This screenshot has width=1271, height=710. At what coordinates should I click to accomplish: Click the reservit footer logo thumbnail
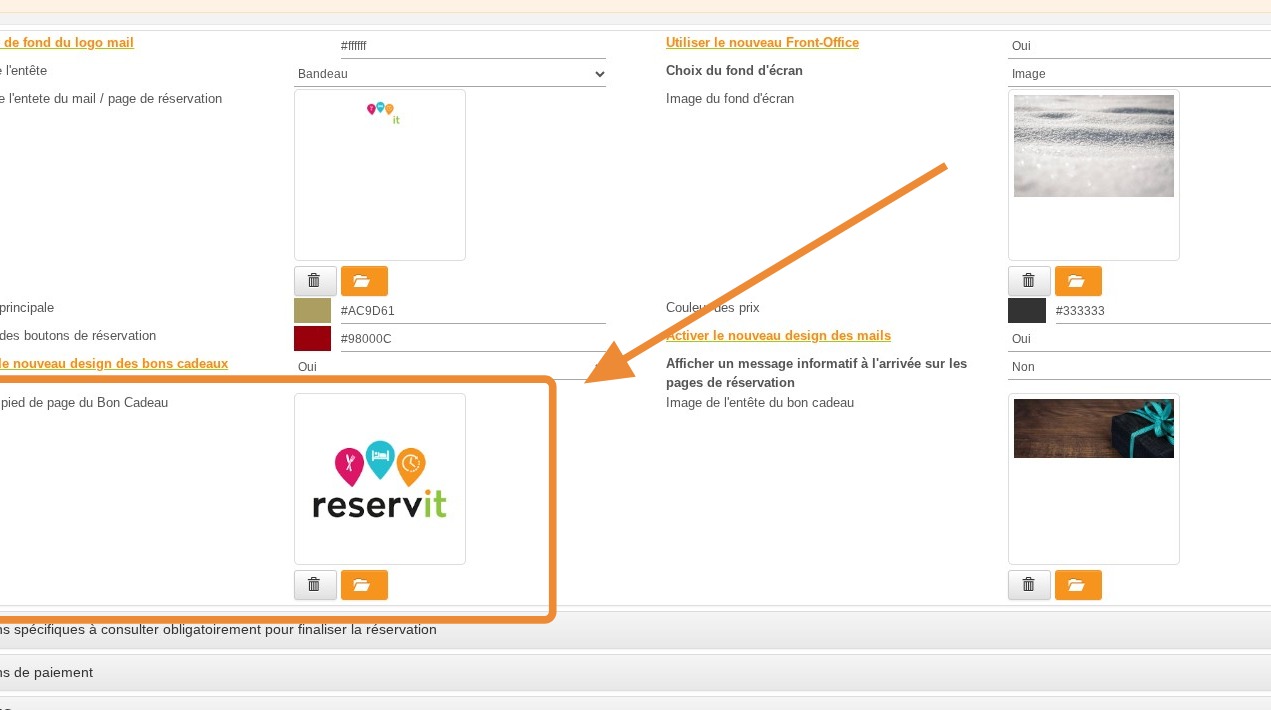(x=380, y=479)
